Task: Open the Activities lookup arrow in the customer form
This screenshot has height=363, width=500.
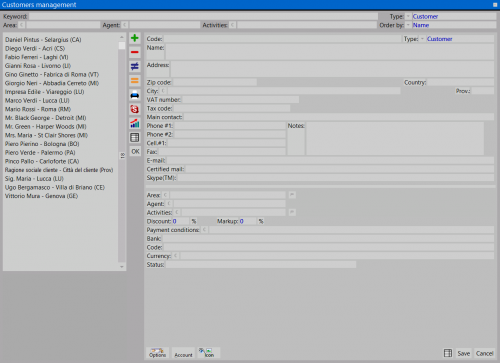Action: [x=177, y=212]
